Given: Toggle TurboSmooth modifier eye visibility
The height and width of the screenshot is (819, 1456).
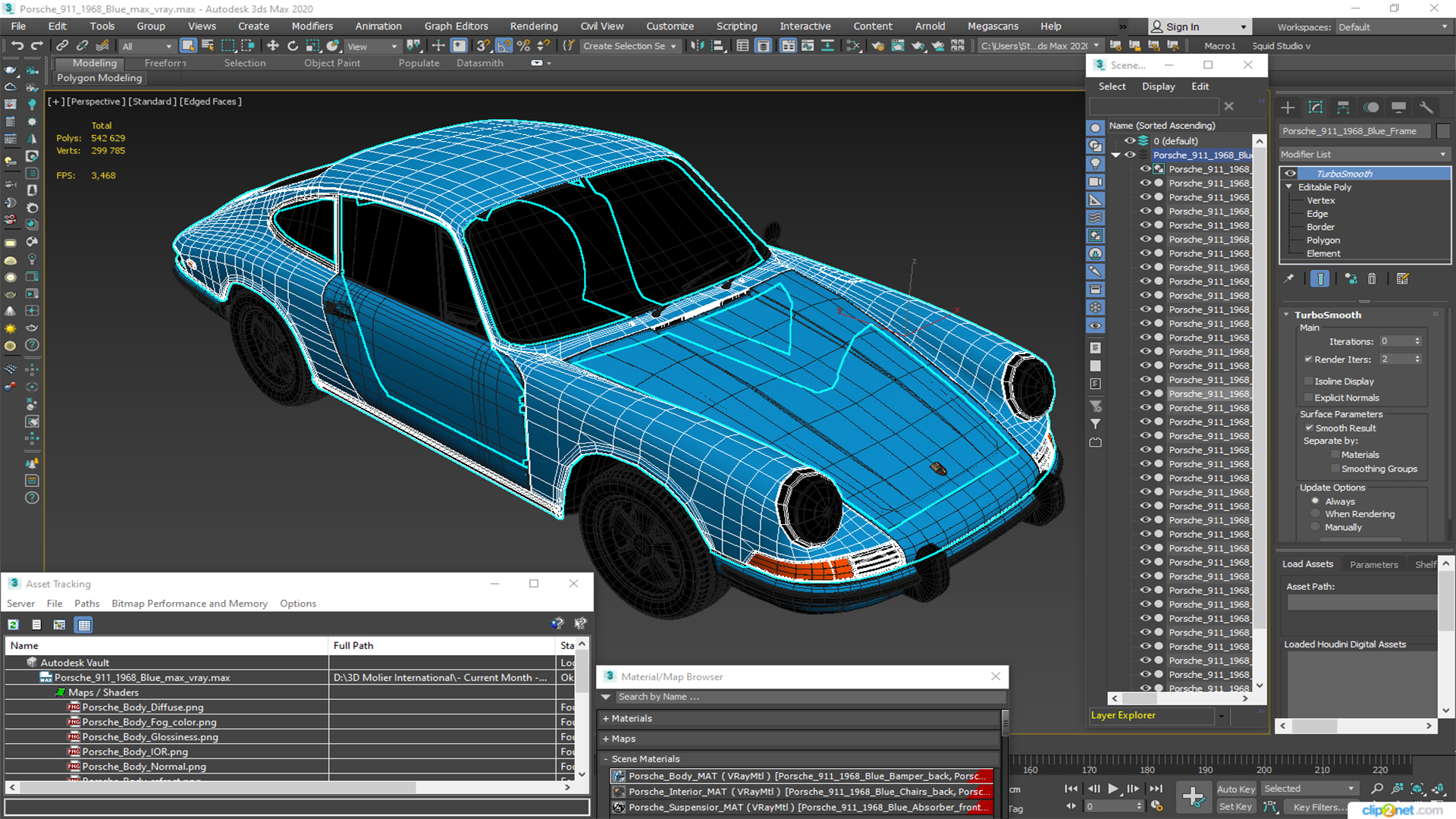Looking at the screenshot, I should point(1291,174).
